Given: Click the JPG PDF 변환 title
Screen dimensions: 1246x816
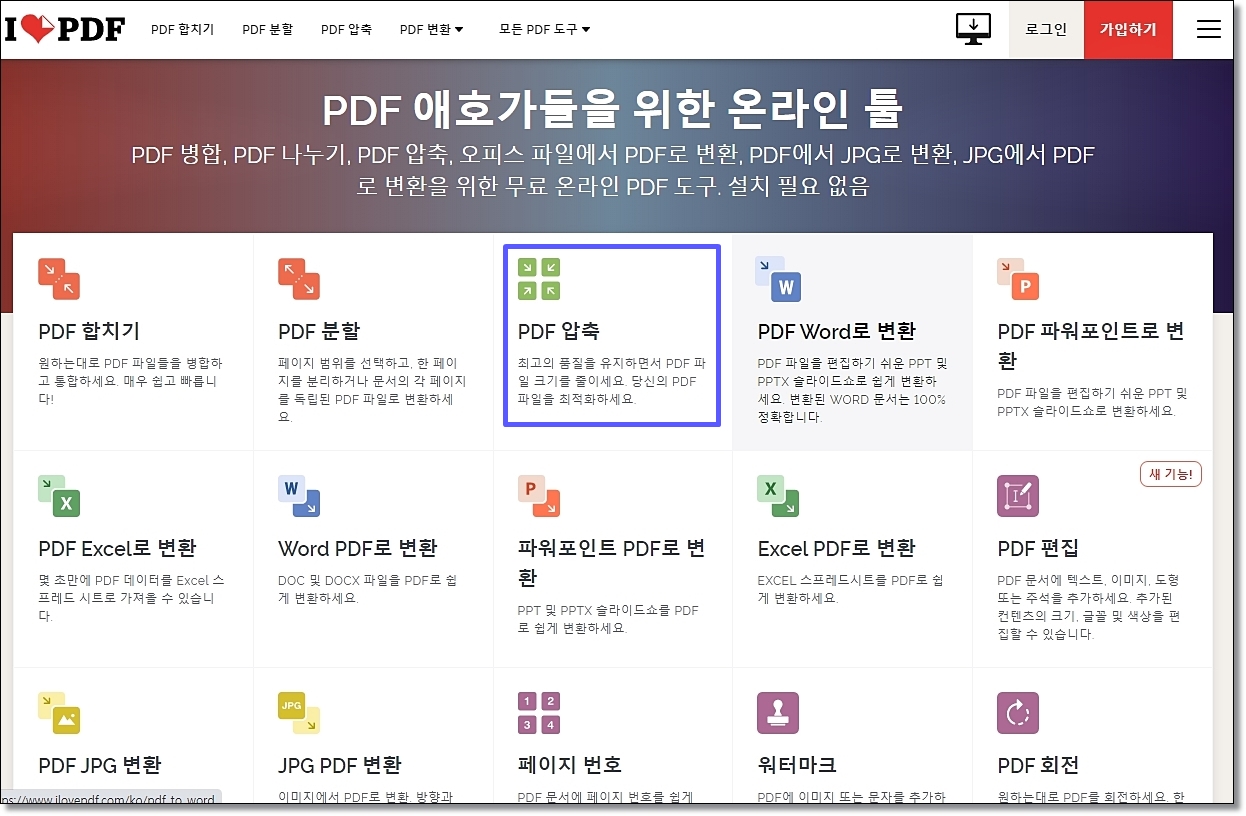Looking at the screenshot, I should (340, 765).
